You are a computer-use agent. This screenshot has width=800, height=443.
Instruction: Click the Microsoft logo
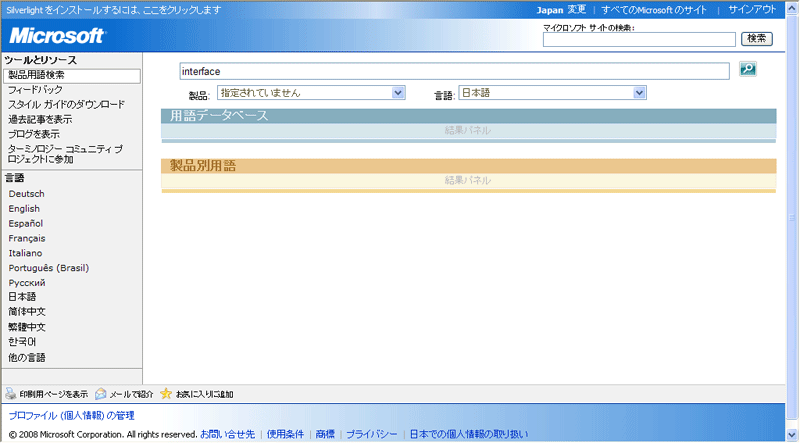(x=57, y=36)
